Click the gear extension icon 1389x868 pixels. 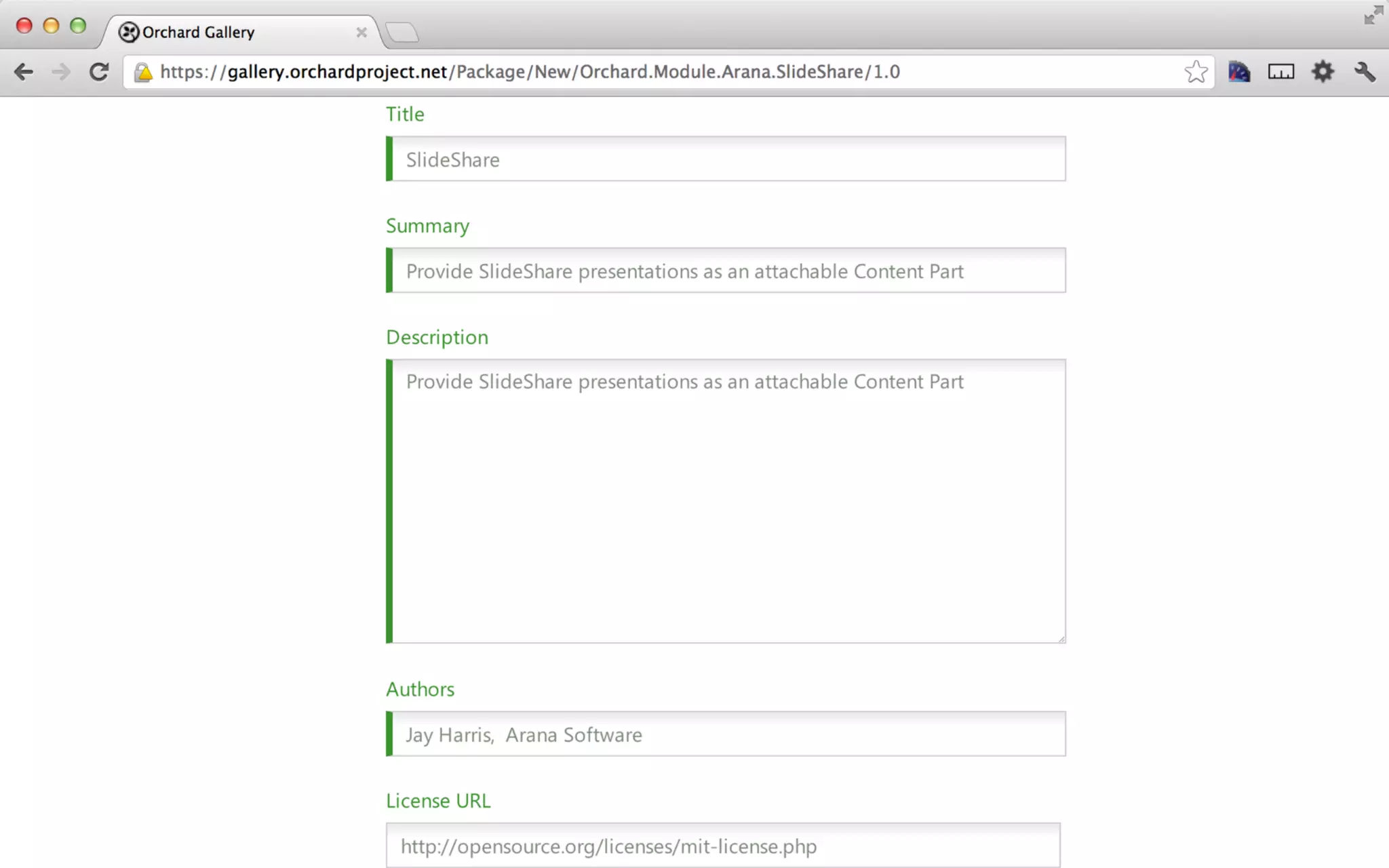click(1323, 72)
